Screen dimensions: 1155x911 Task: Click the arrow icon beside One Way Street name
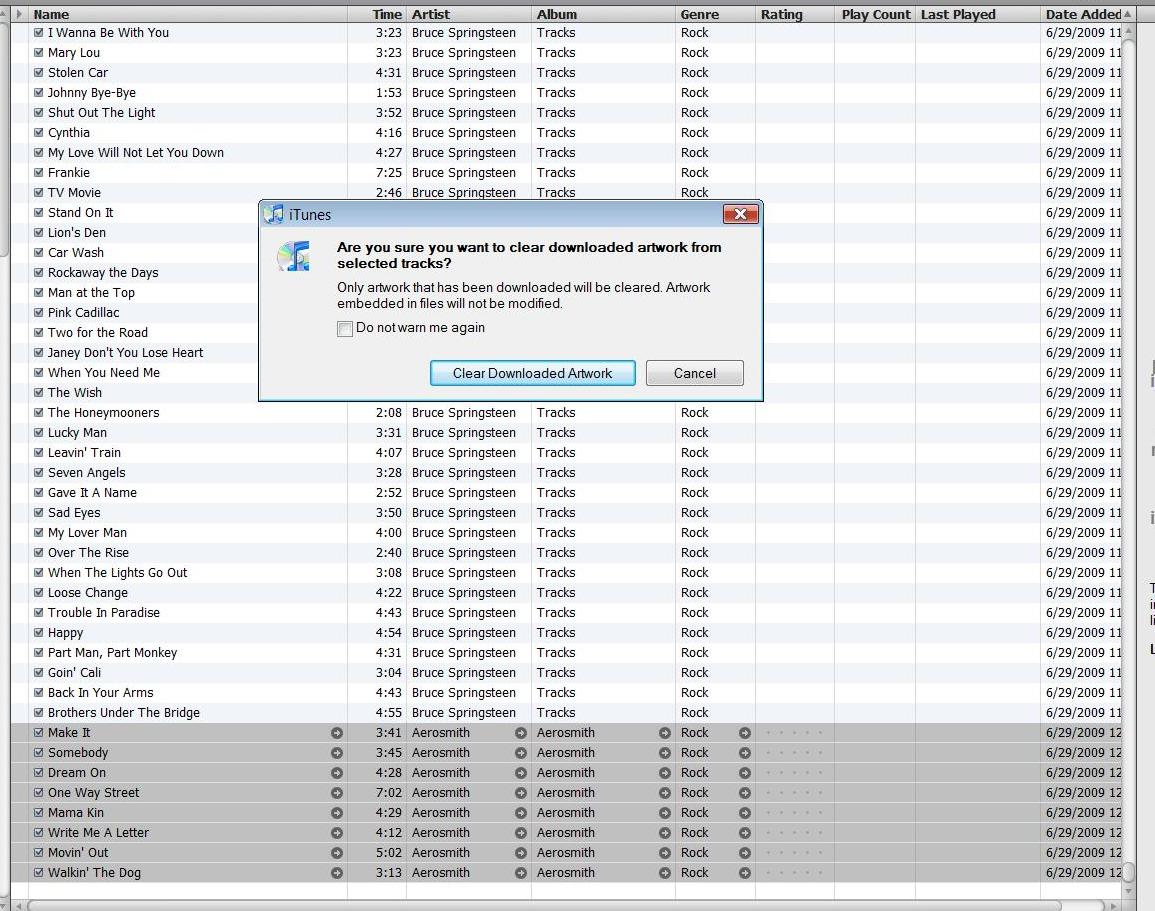point(337,792)
